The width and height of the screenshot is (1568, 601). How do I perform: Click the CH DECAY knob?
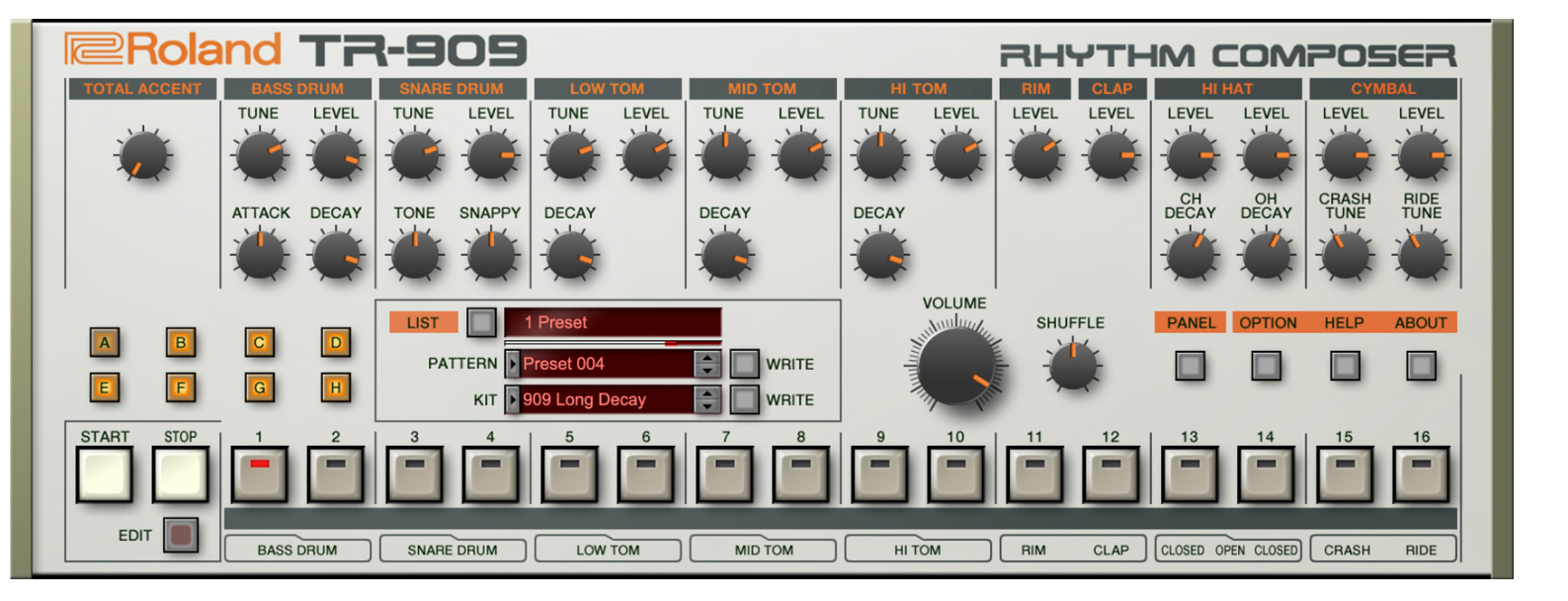(1190, 255)
